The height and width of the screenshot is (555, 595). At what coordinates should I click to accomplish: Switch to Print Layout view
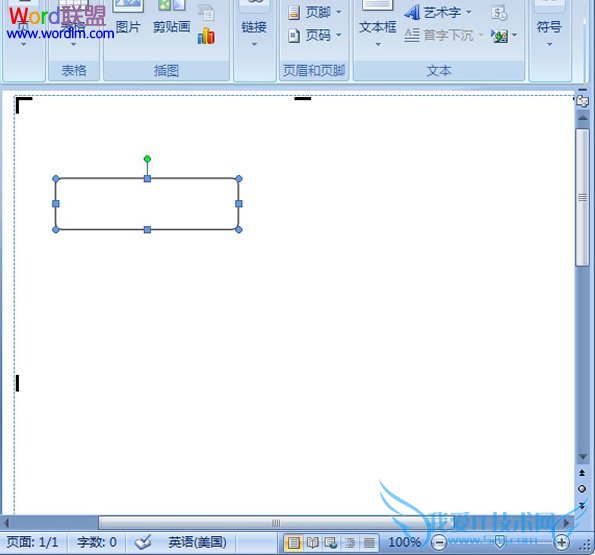click(293, 543)
